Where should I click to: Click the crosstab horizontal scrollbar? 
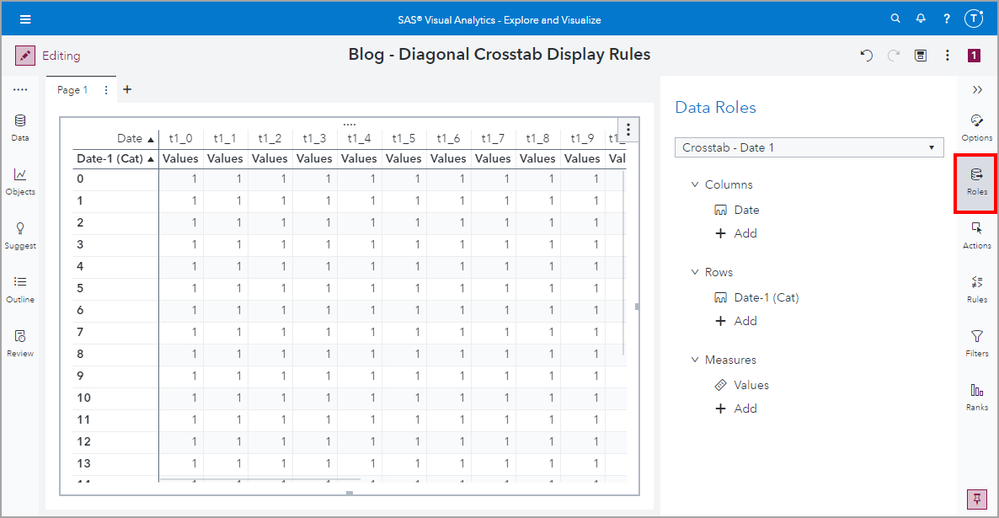point(259,479)
